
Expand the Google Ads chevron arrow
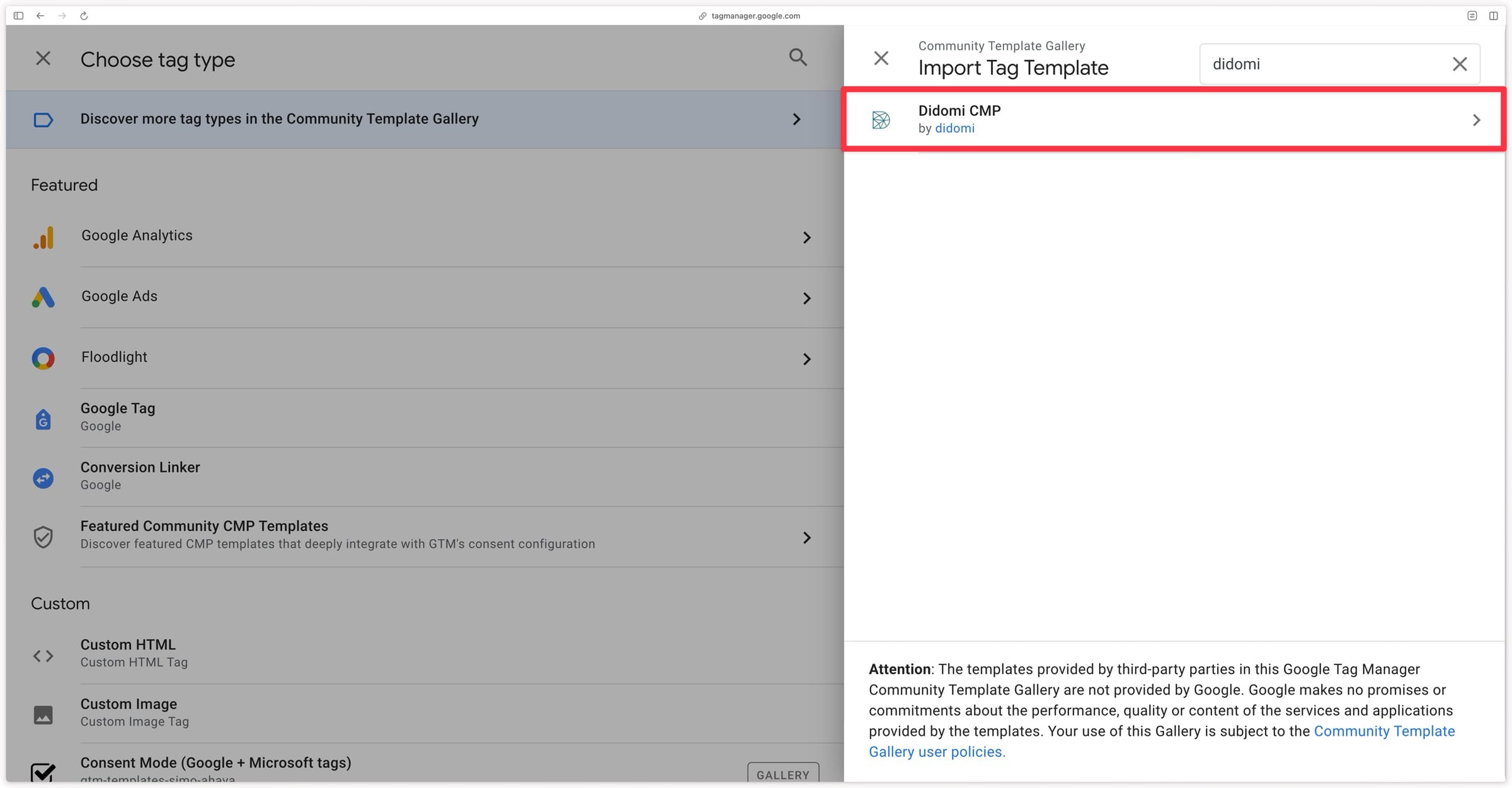coord(807,298)
